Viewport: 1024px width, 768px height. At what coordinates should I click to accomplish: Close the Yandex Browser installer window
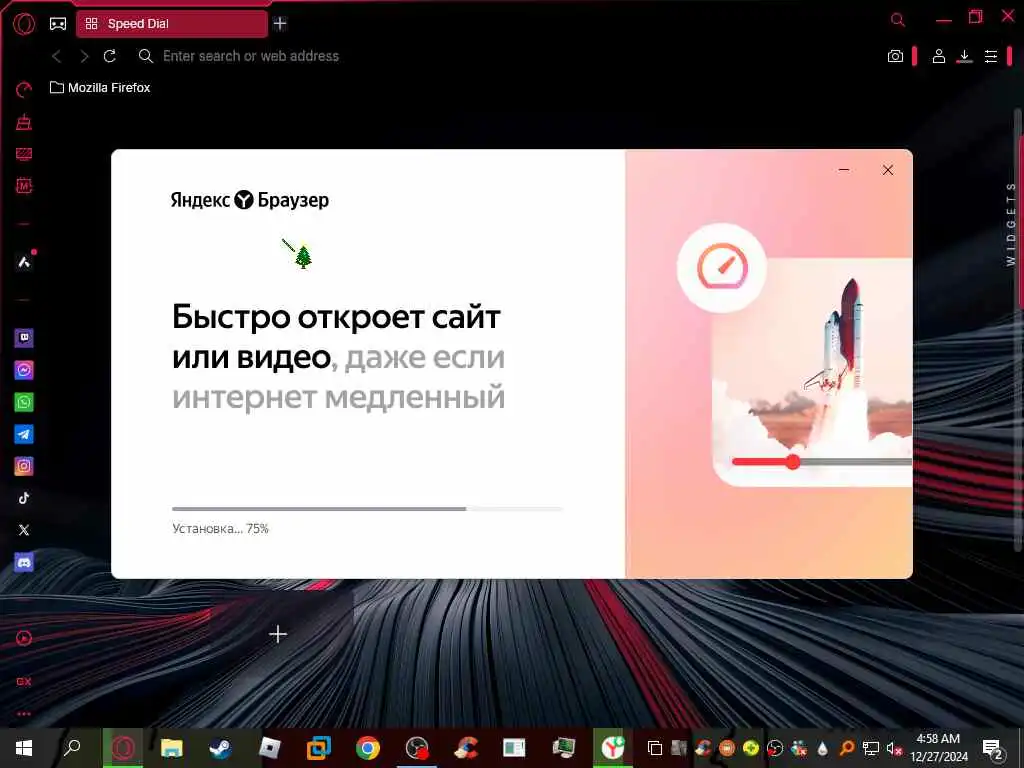(888, 170)
